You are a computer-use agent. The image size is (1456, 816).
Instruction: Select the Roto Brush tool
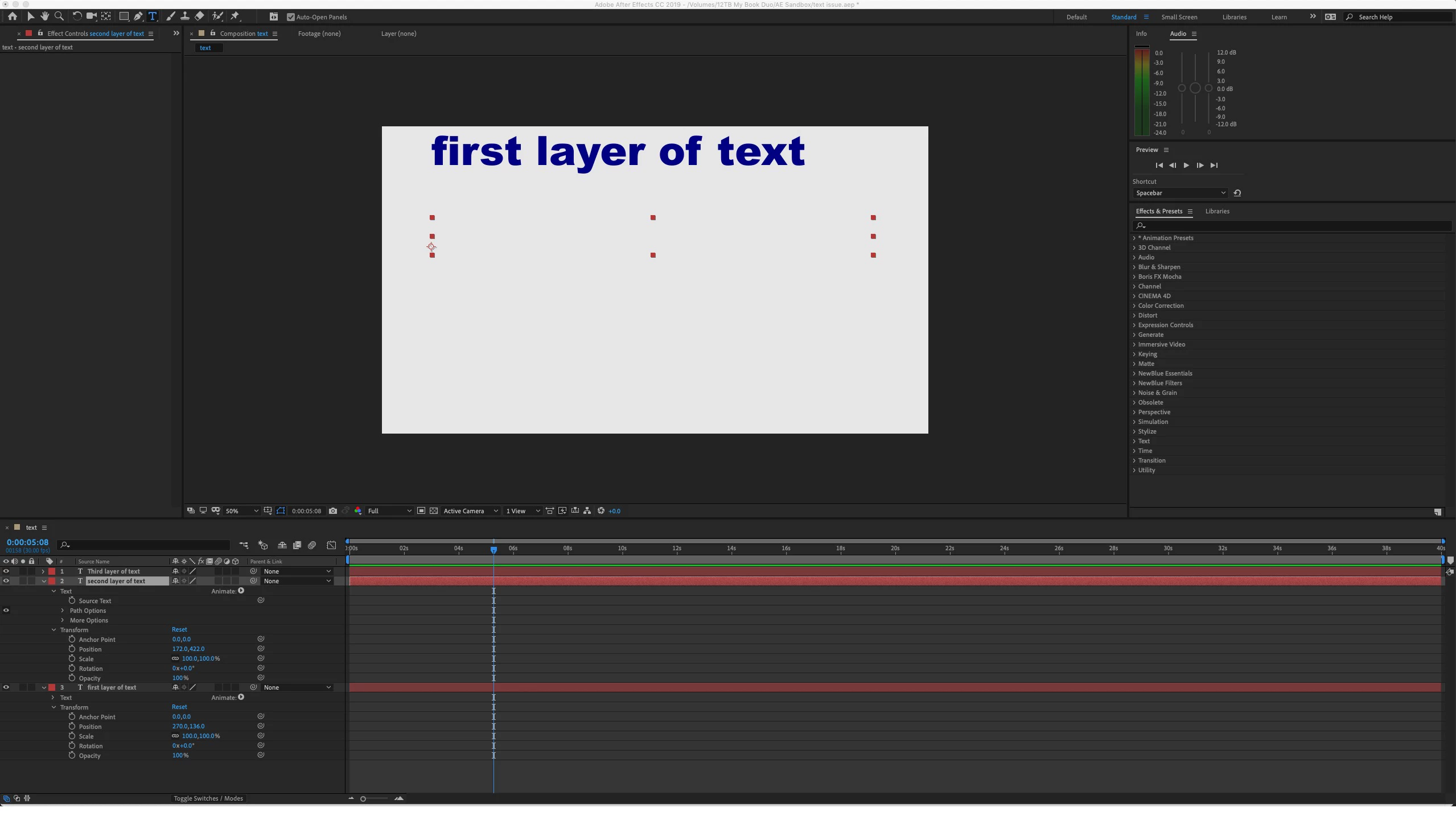coord(217,17)
